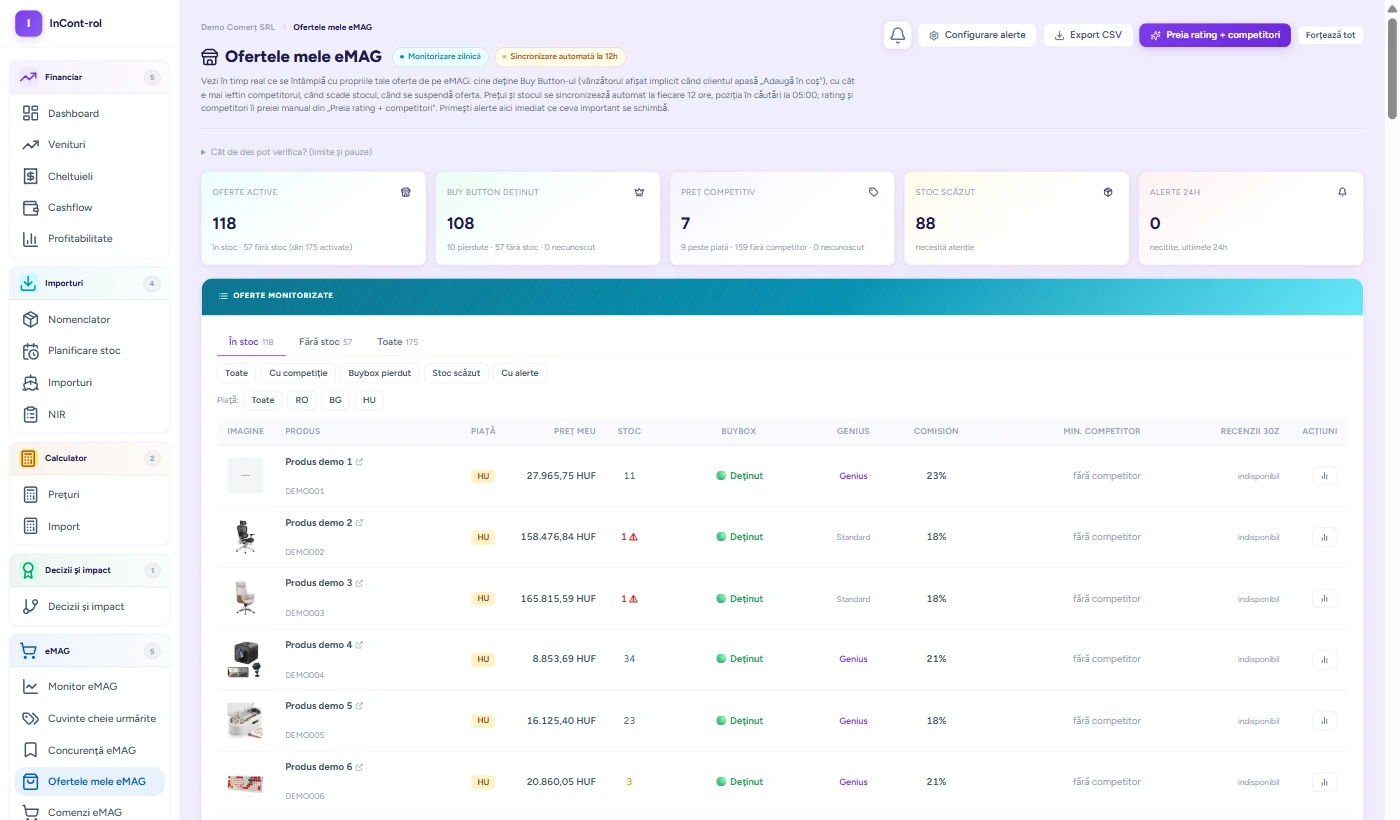Open Cuvinte cheie urmărite sidebar item
Image resolution: width=1400 pixels, height=820 pixels.
[x=89, y=718]
